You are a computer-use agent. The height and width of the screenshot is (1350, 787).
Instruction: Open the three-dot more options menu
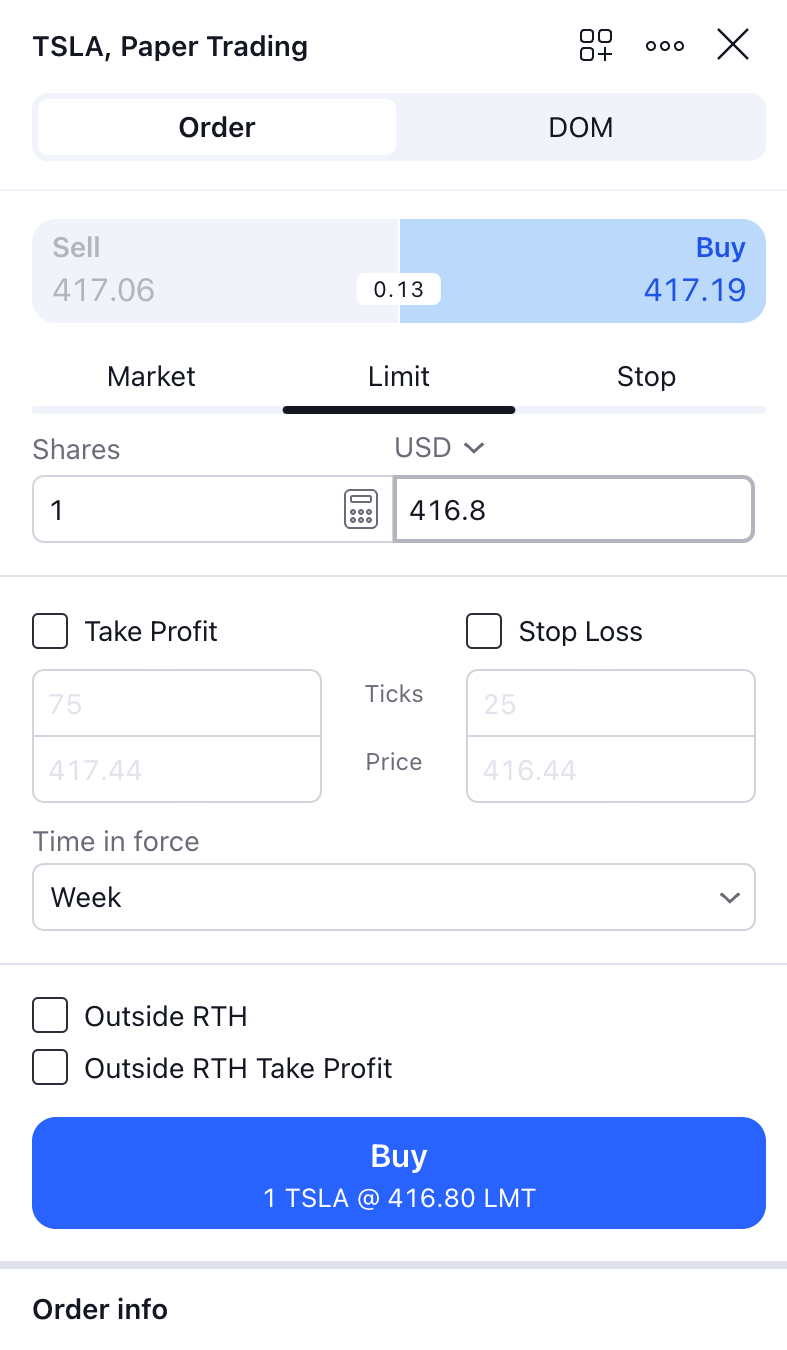[665, 45]
